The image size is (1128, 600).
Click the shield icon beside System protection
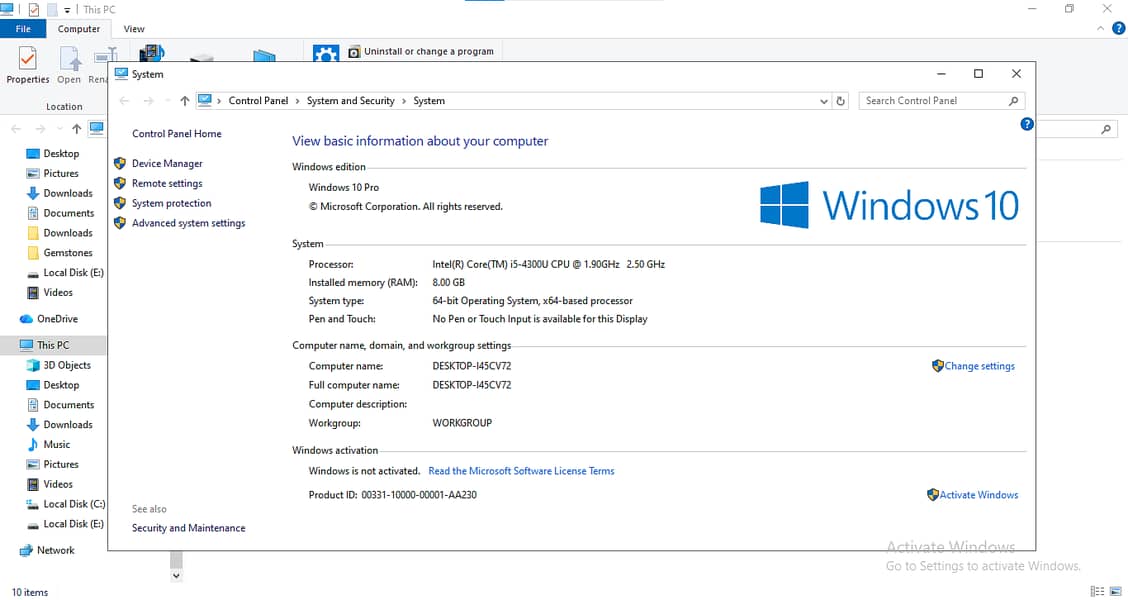pyautogui.click(x=120, y=203)
